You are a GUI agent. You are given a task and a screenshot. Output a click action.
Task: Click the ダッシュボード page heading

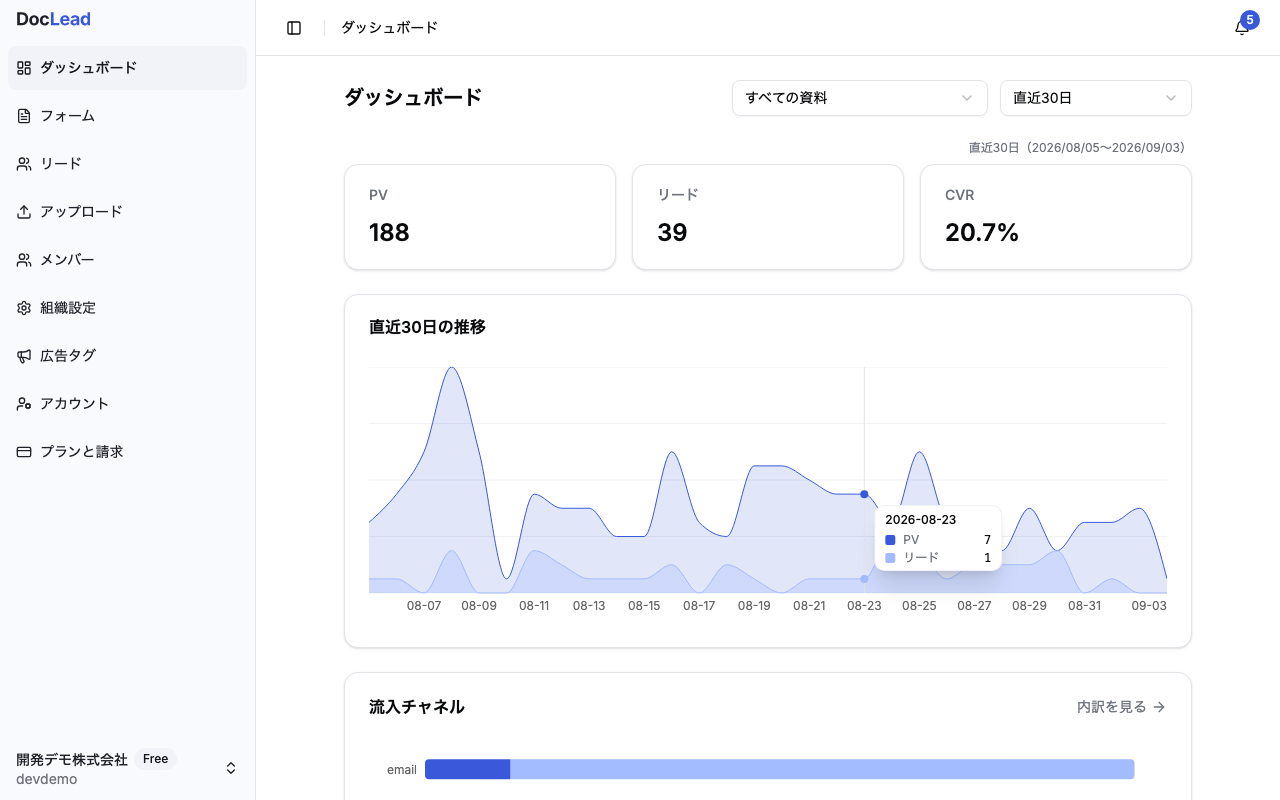(x=413, y=97)
